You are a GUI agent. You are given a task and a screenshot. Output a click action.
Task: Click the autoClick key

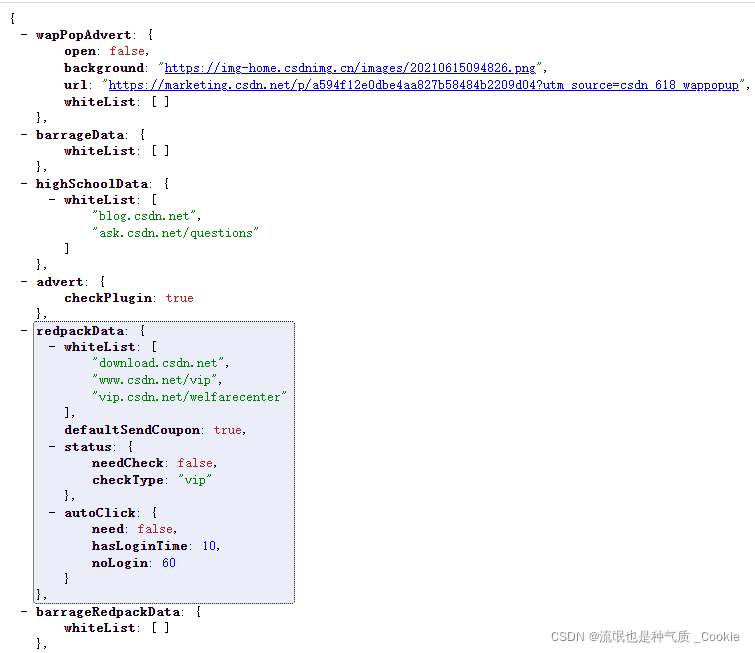click(99, 513)
